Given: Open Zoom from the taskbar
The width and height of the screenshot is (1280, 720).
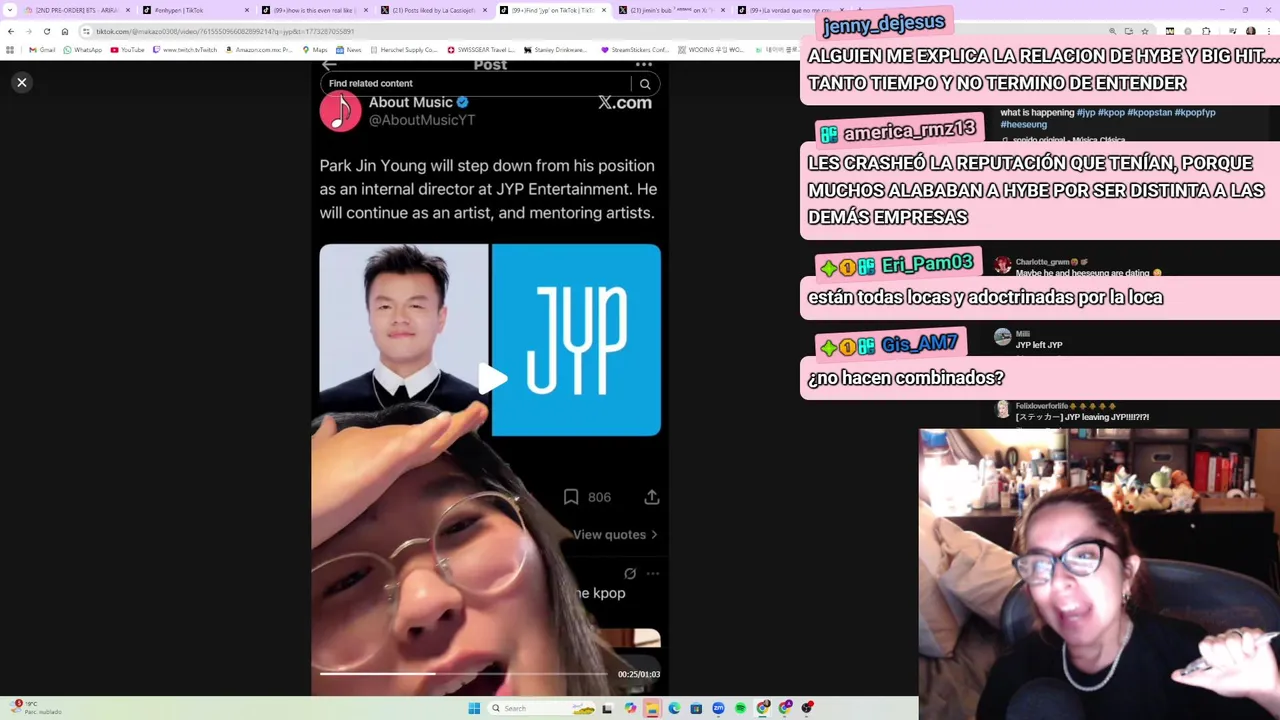Looking at the screenshot, I should coord(718,708).
